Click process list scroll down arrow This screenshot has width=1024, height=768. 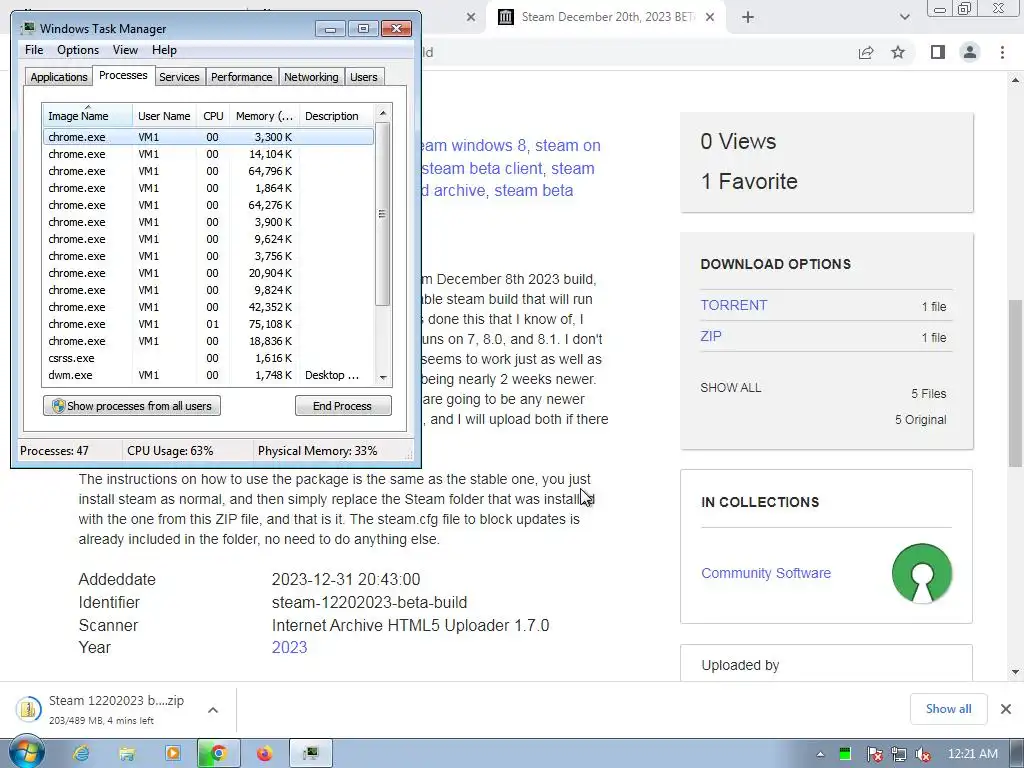pyautogui.click(x=383, y=377)
